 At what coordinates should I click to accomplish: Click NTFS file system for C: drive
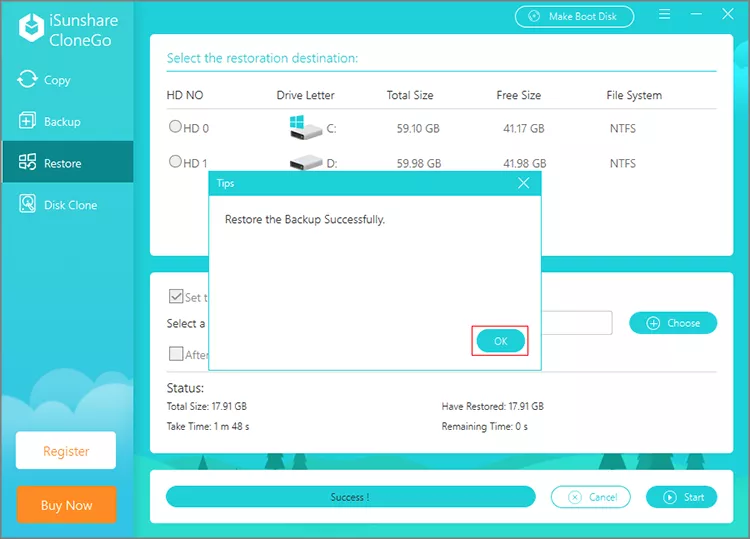[623, 128]
